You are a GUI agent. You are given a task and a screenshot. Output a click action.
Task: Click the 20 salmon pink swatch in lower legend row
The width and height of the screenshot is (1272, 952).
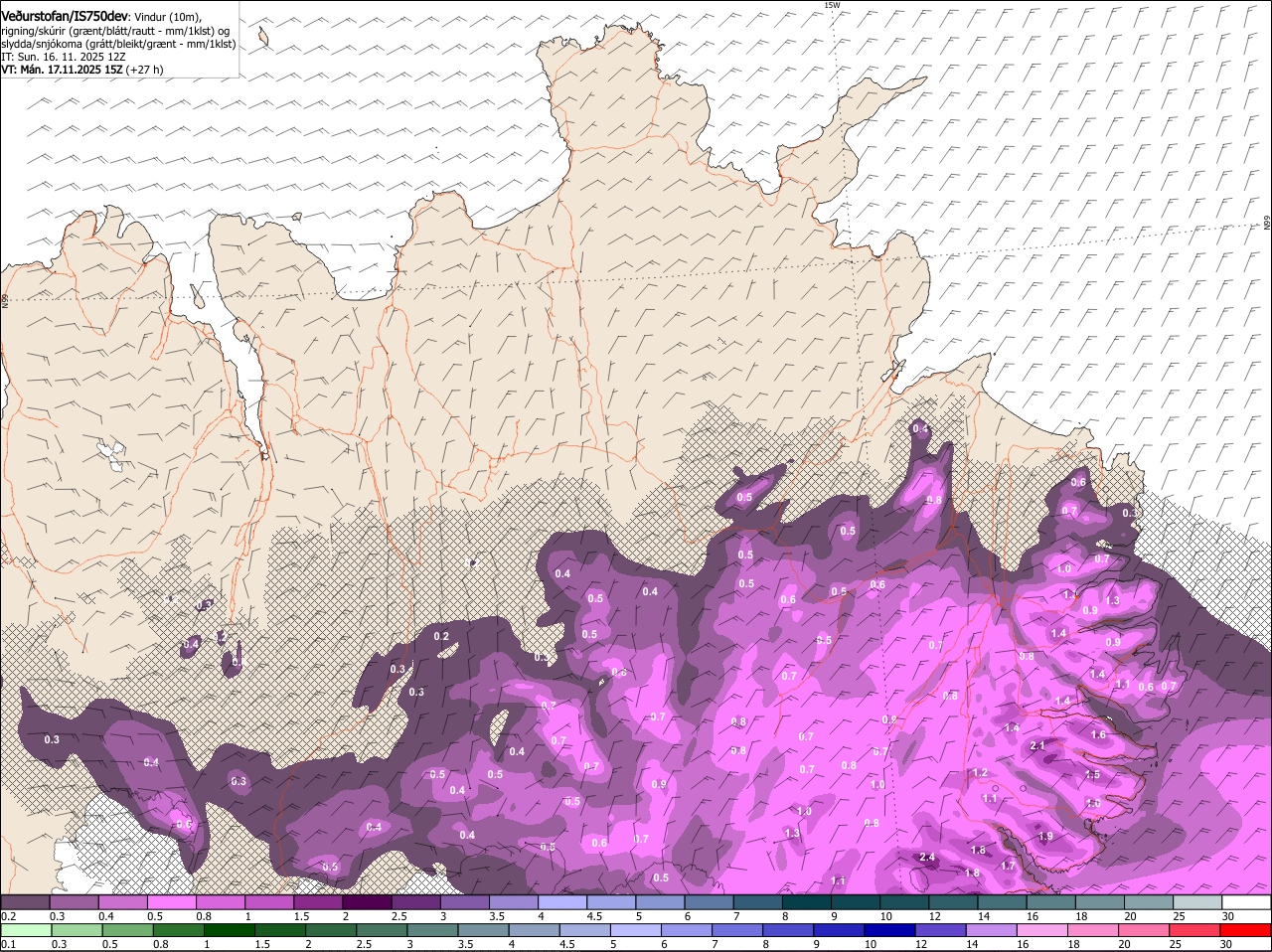tap(1144, 930)
